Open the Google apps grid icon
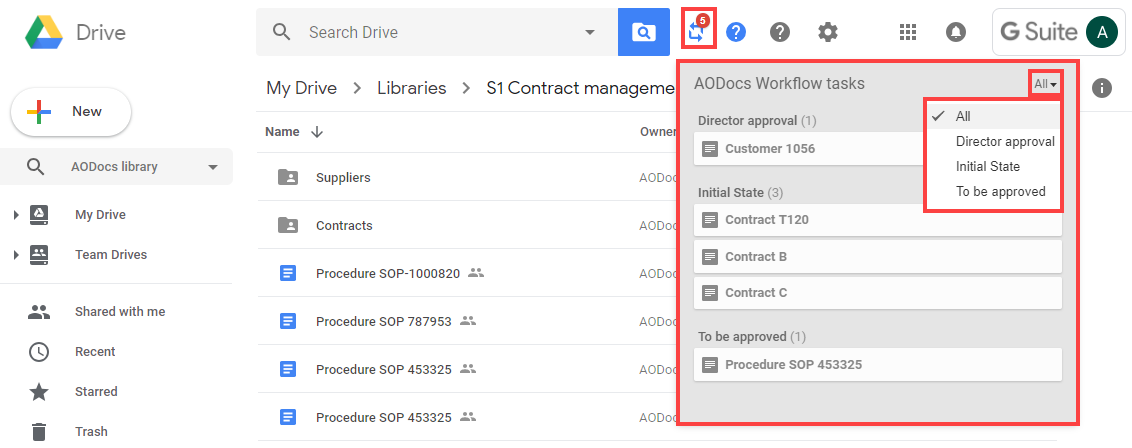 (907, 32)
